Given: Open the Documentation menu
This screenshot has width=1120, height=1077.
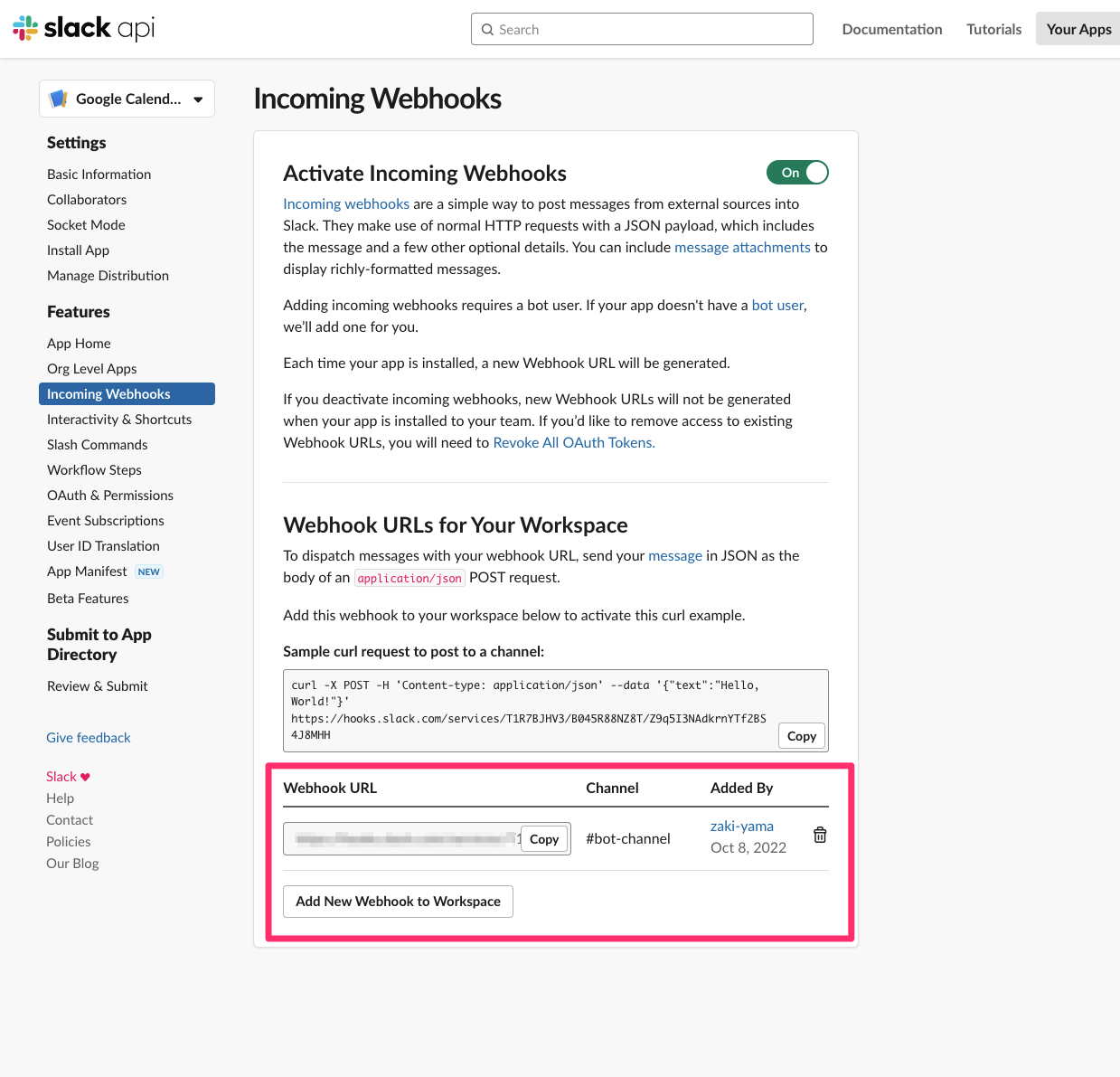Looking at the screenshot, I should pos(892,29).
